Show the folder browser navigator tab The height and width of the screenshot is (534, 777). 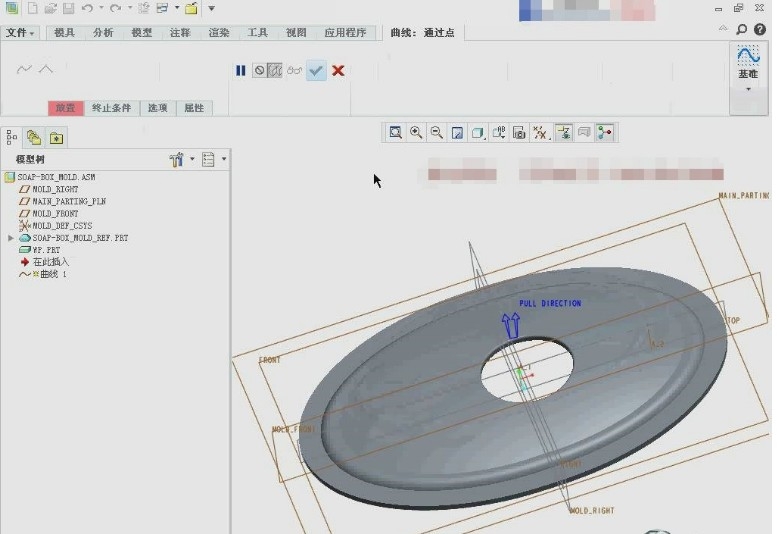(34, 137)
